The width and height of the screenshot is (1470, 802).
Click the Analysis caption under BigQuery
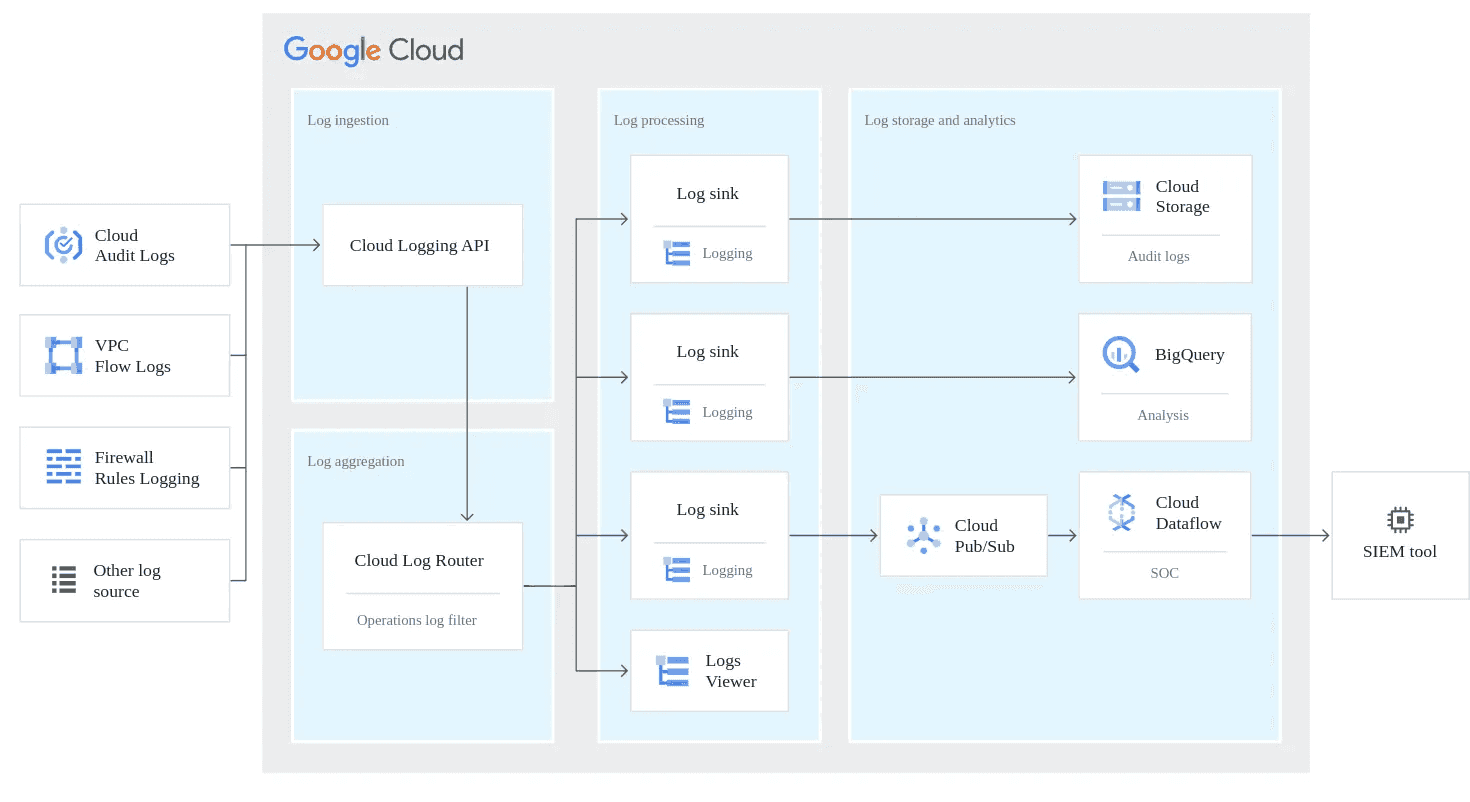1163,415
